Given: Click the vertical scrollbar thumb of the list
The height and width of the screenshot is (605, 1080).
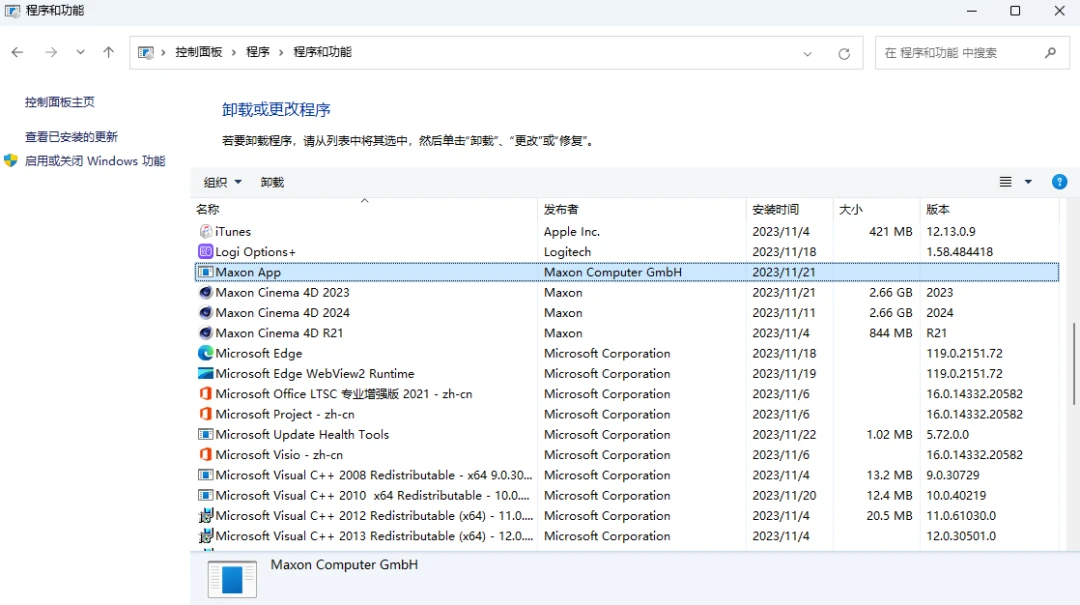Looking at the screenshot, I should pyautogui.click(x=1074, y=364).
